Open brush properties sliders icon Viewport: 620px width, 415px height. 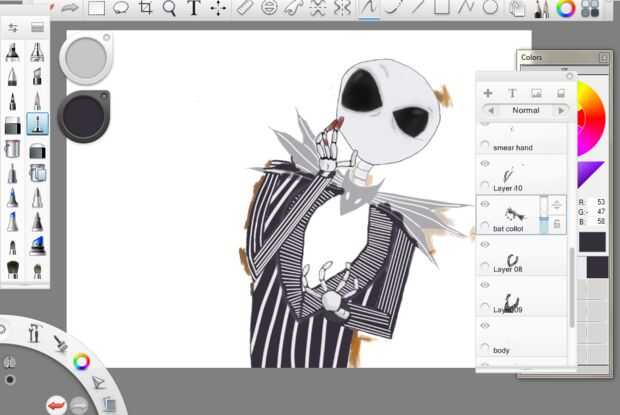[13, 27]
